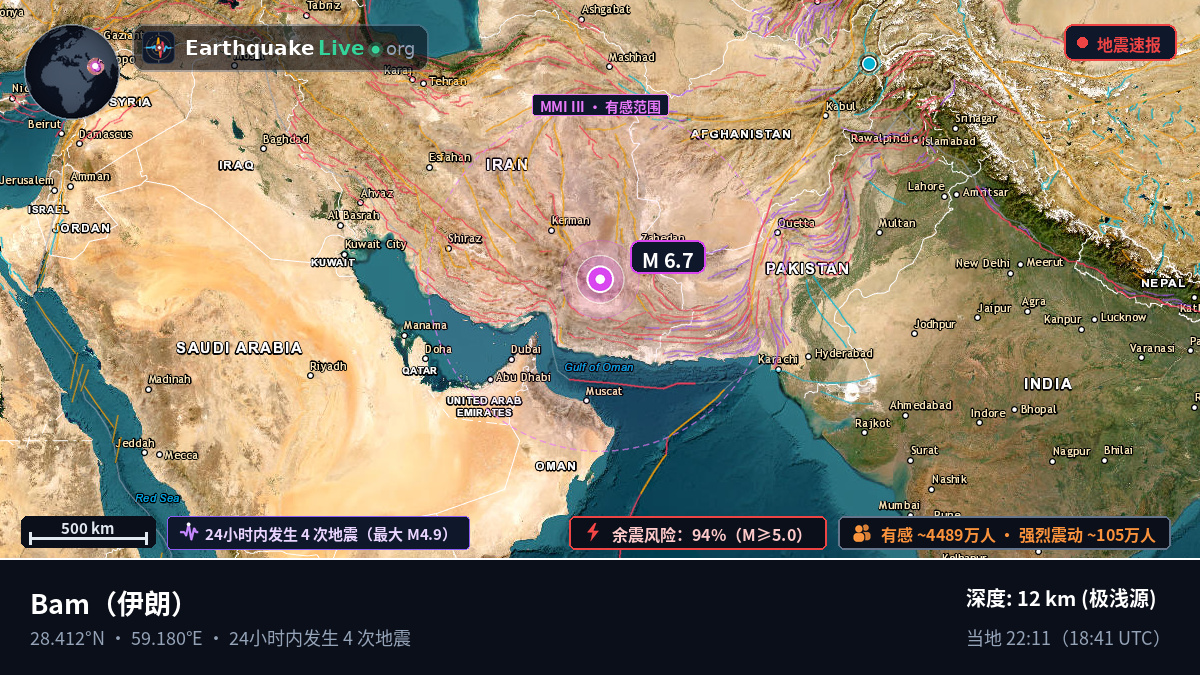Click the 地震速报 alert badge
This screenshot has height=675, width=1200.
click(1120, 43)
